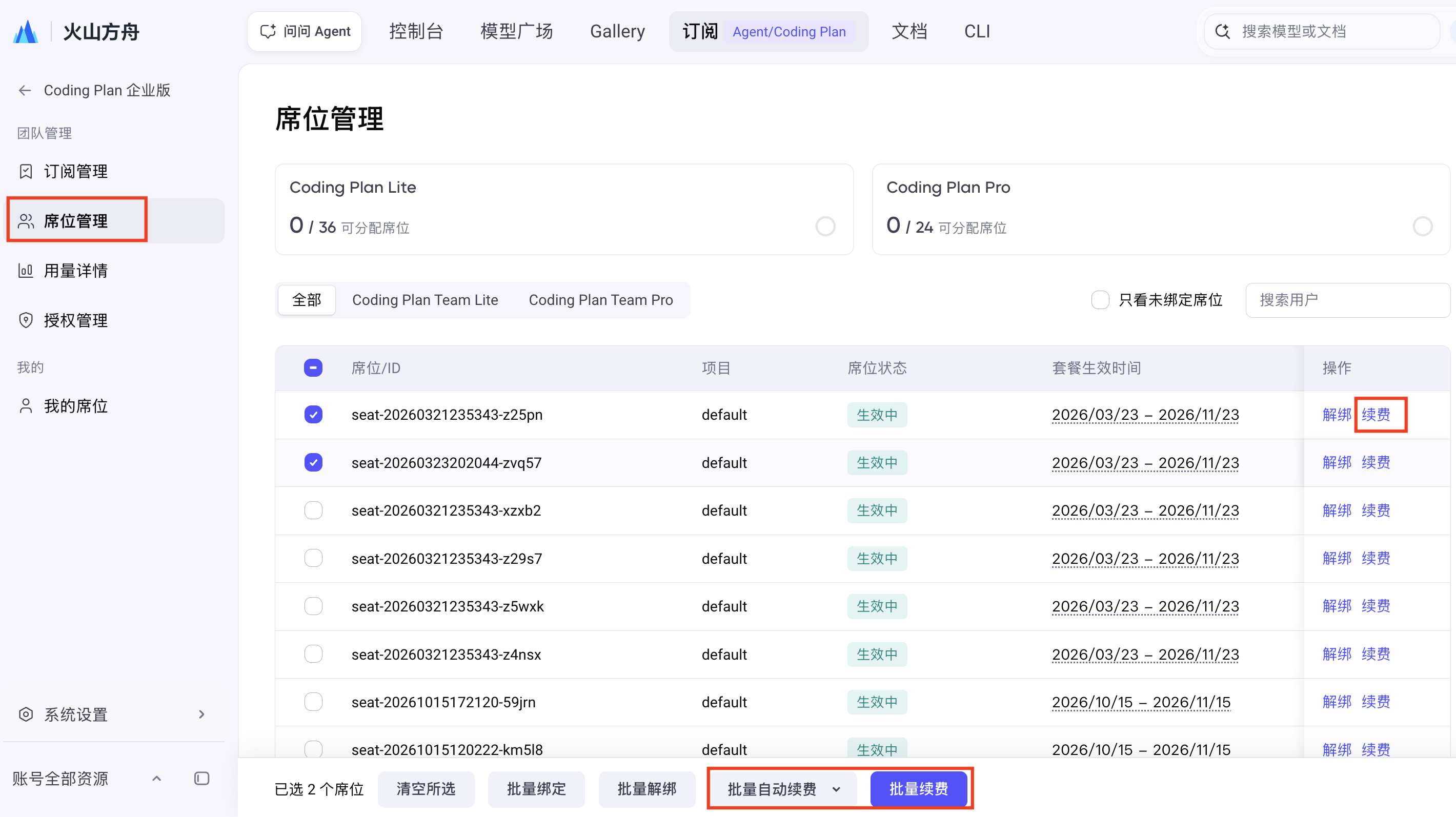1456x817 pixels.
Task: Open the 文档 top menu
Action: [909, 32]
